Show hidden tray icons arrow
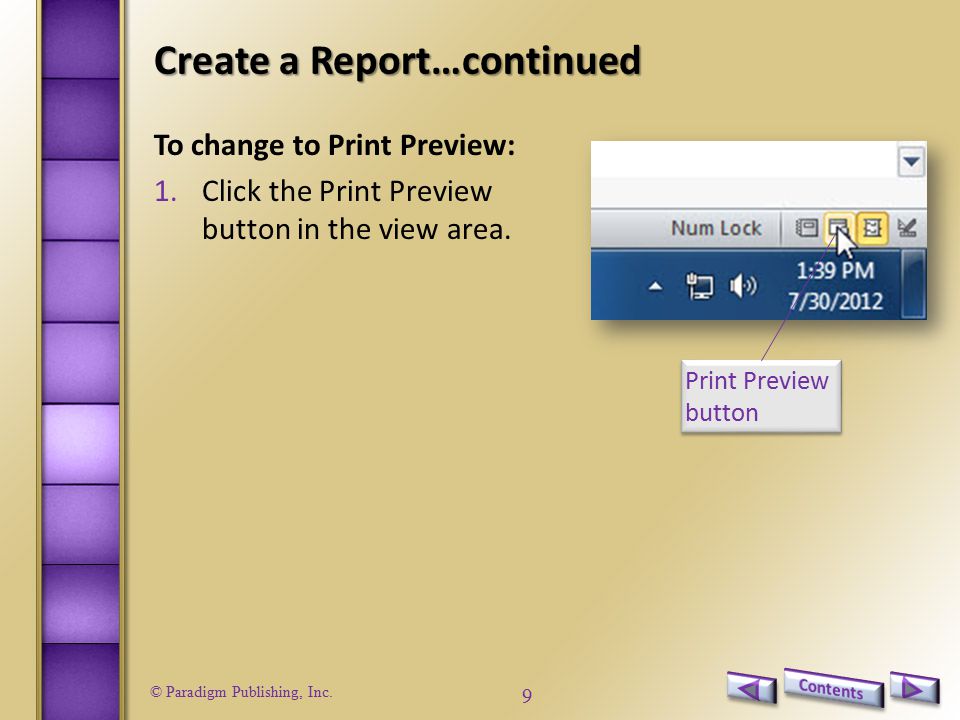 (x=655, y=286)
